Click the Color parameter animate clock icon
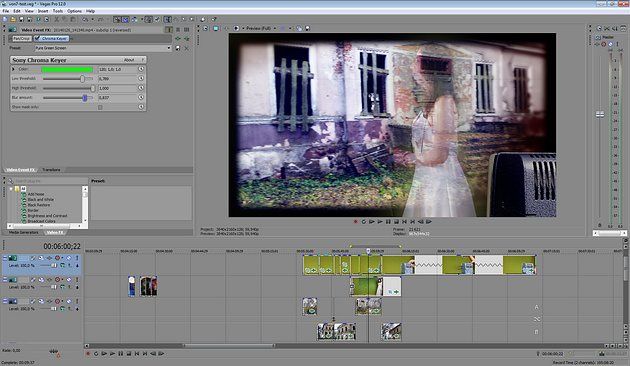This screenshot has height=366, width=630. pyautogui.click(x=141, y=69)
